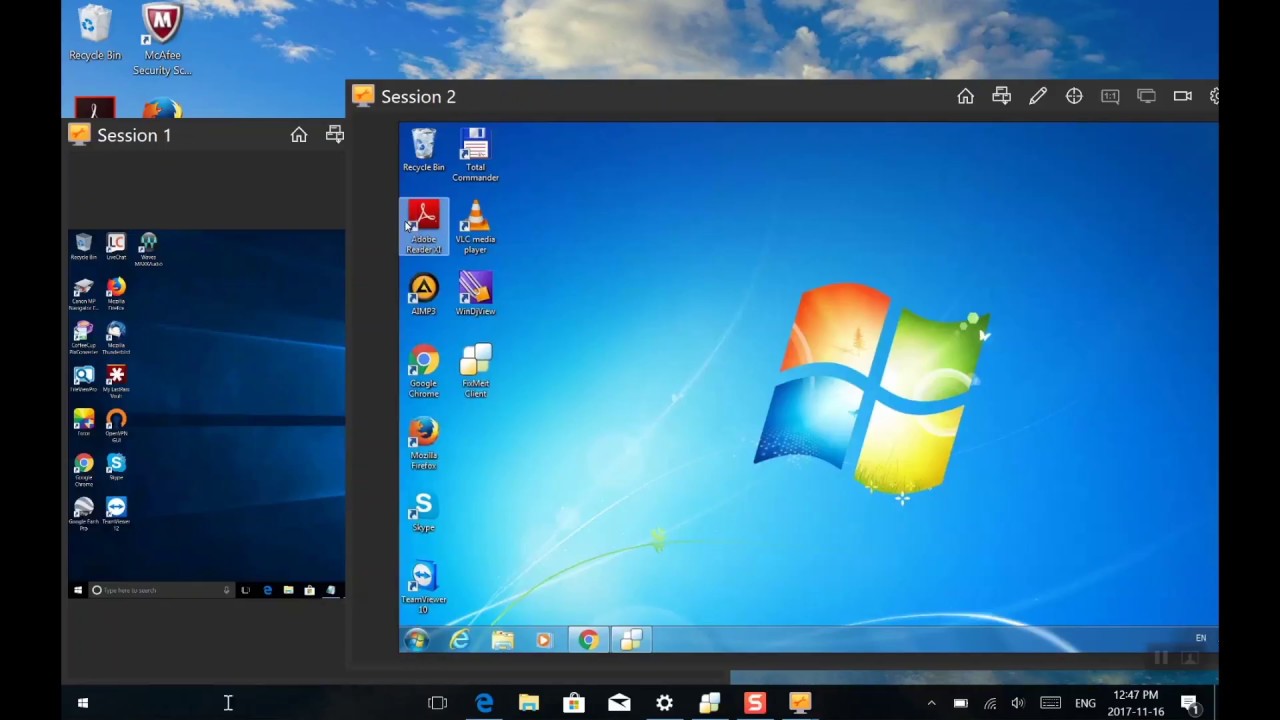Click Session 1 title text
1280x720 pixels.
coord(134,135)
